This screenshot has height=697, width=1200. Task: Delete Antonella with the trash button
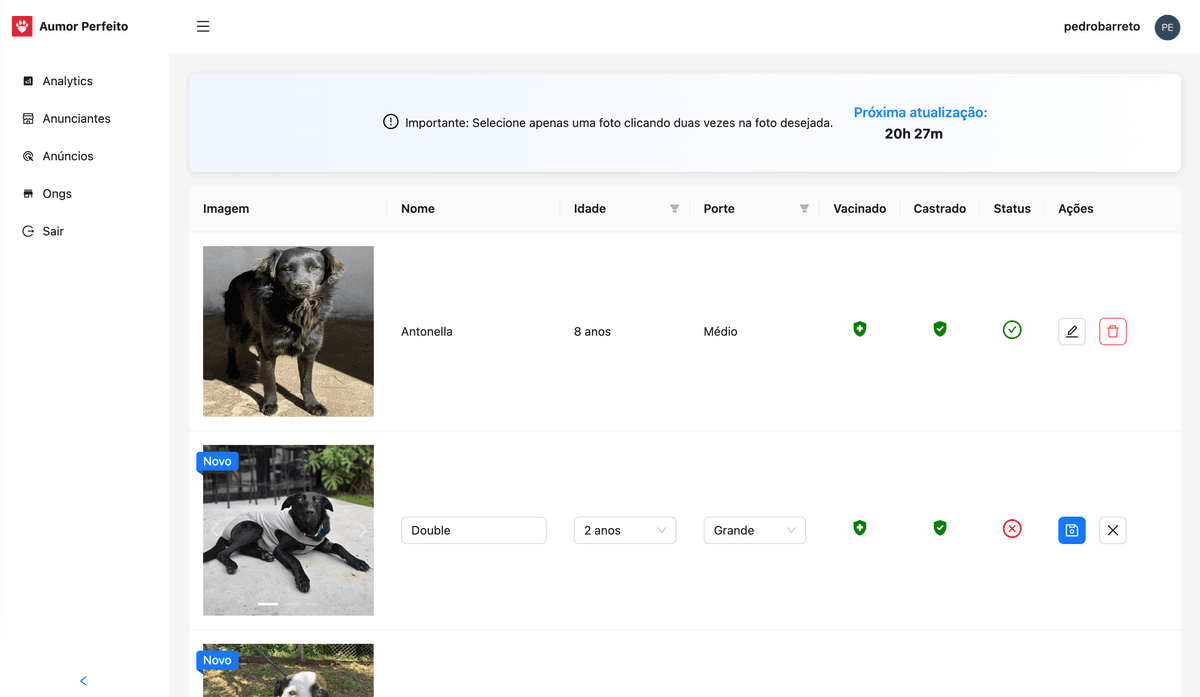click(x=1113, y=331)
